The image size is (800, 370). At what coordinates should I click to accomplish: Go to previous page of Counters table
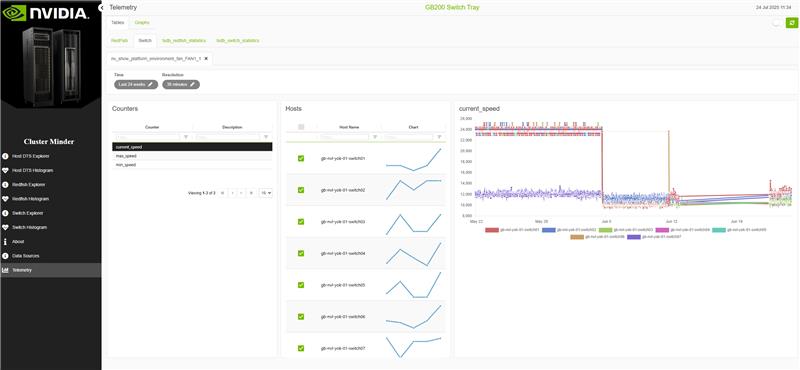coord(232,193)
